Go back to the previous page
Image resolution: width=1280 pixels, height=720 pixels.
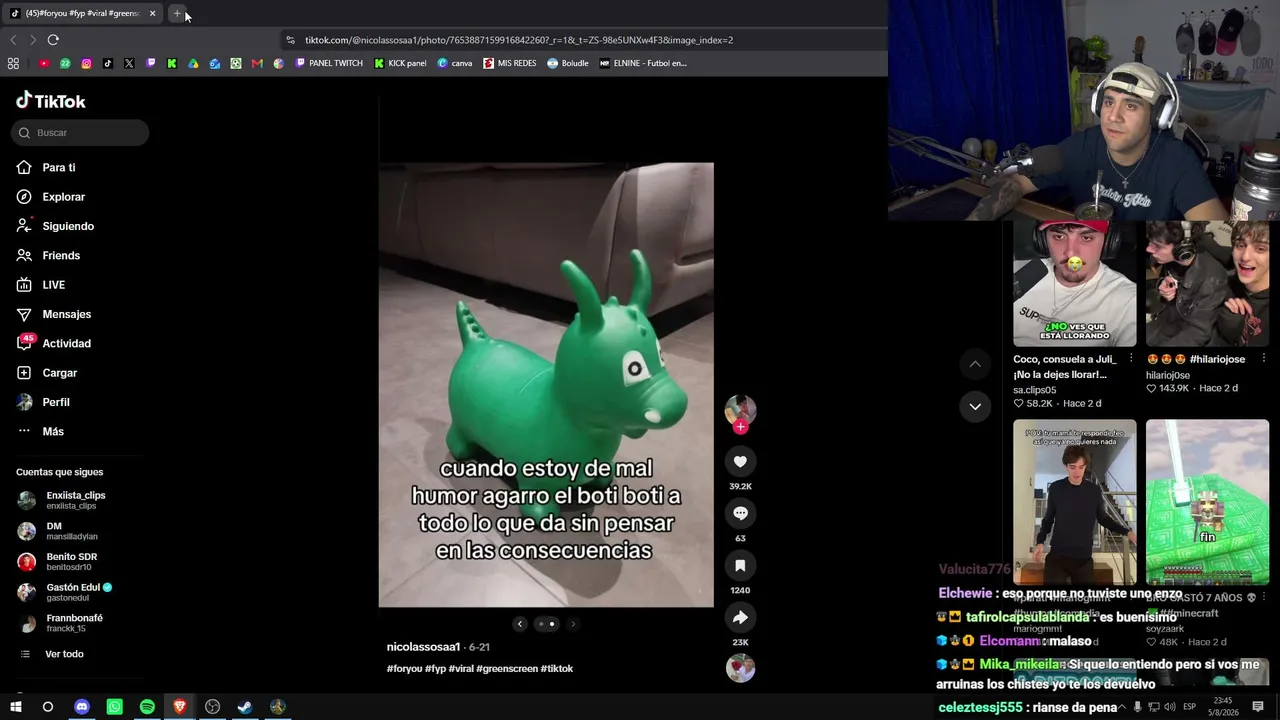point(13,40)
